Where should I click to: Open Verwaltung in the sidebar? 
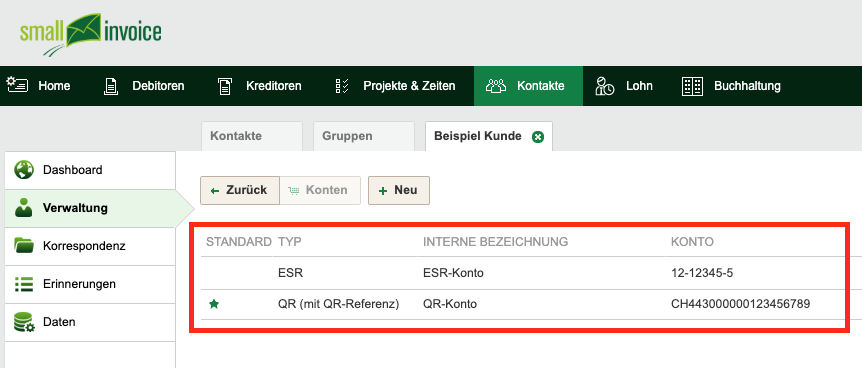(90, 208)
